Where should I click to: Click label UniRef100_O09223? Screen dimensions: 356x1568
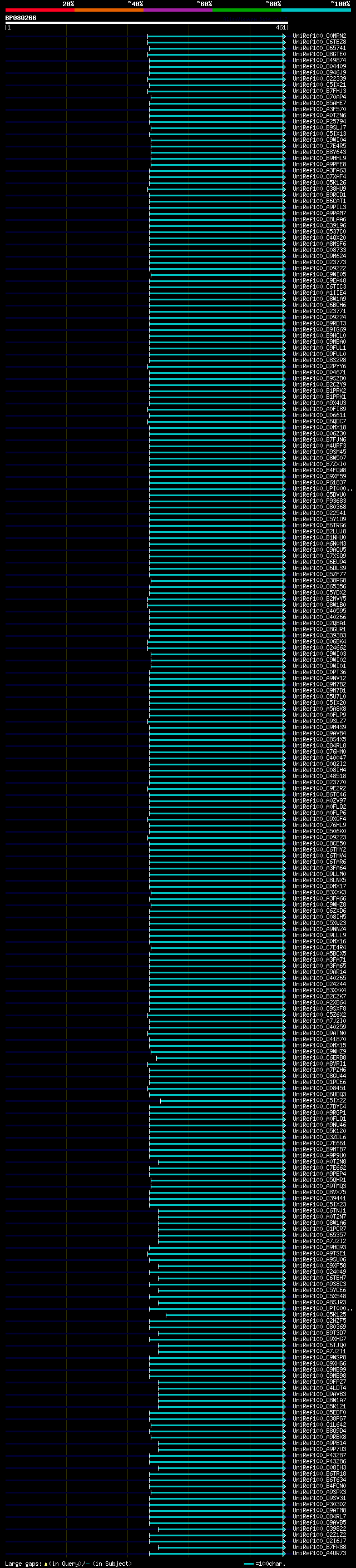click(319, 838)
